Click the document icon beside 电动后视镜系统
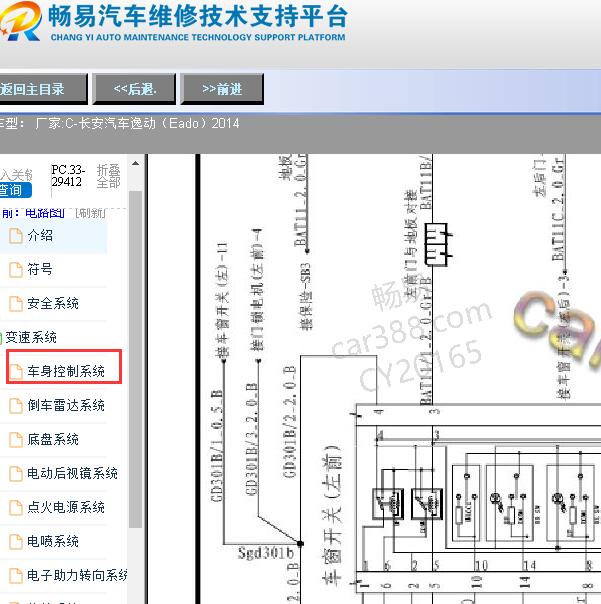Viewport: 601px width, 604px height. (16, 473)
